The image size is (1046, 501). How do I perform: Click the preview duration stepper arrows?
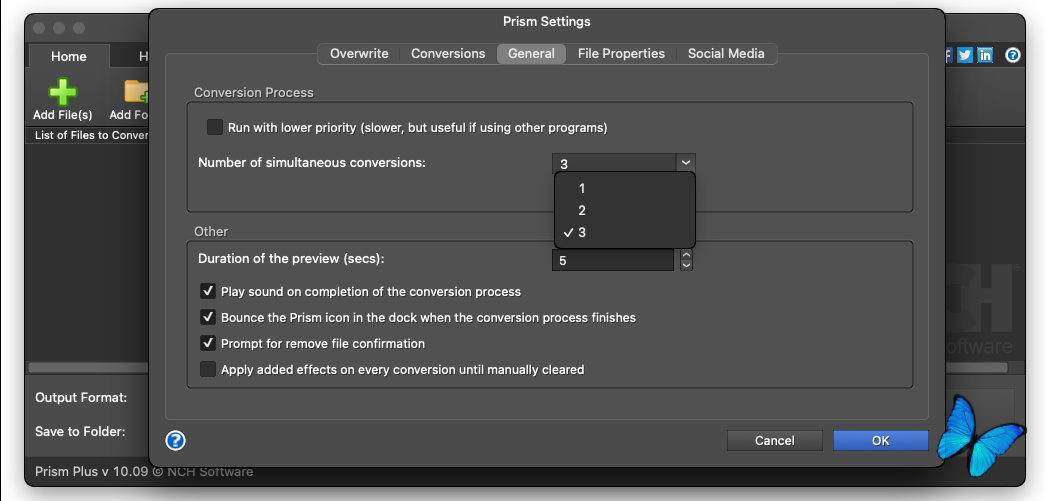[x=686, y=260]
